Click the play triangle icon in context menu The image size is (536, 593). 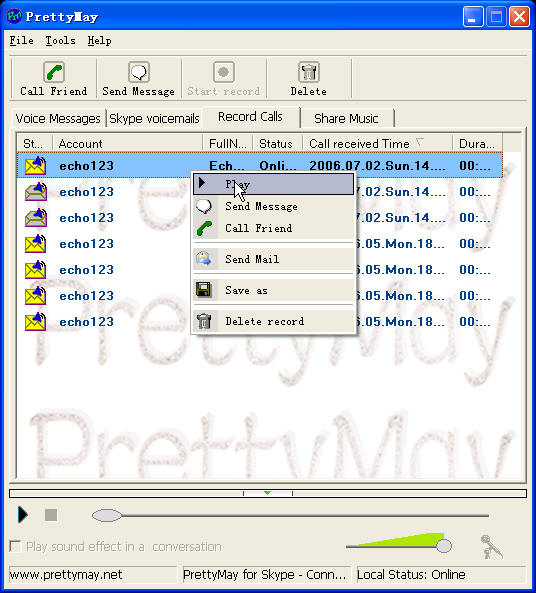(x=202, y=183)
